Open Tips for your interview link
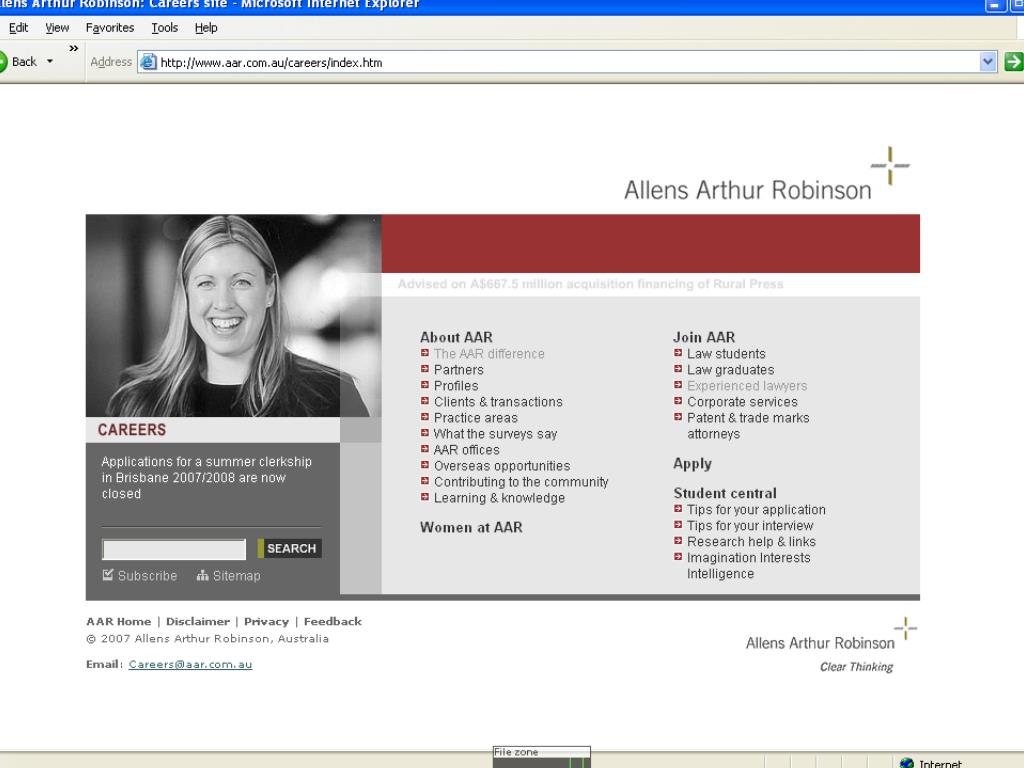This screenshot has height=768, width=1024. 750,526
